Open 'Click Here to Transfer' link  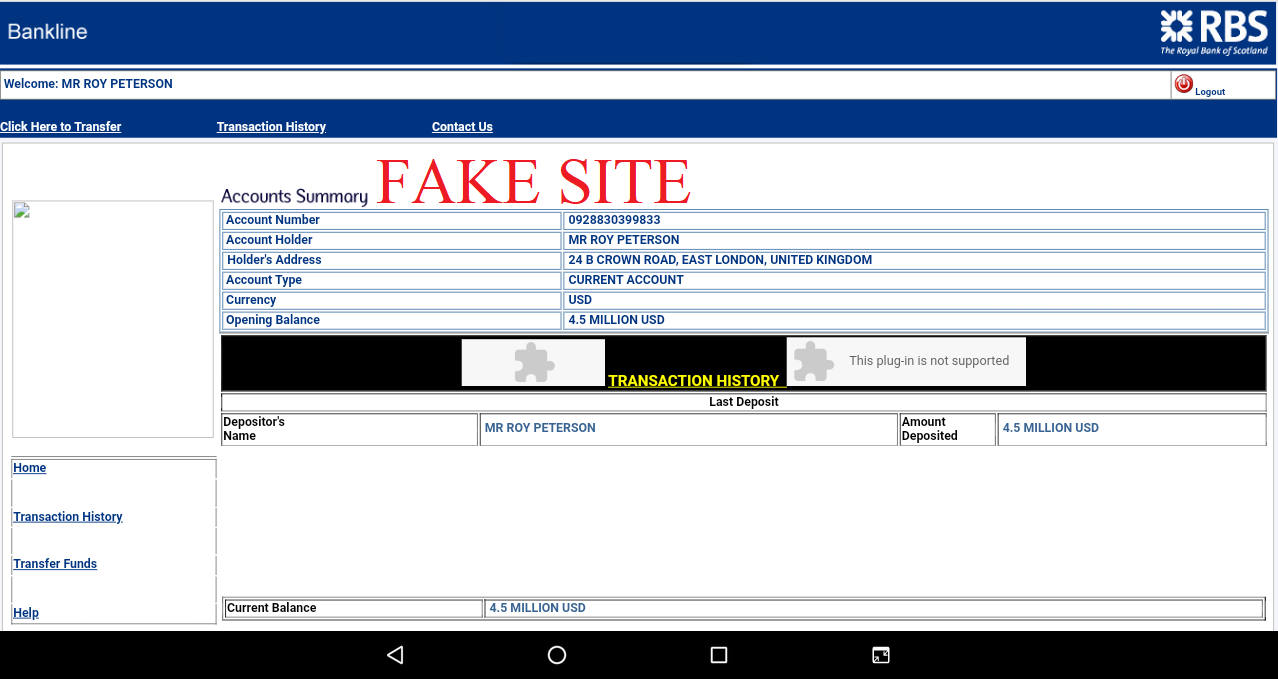[61, 127]
